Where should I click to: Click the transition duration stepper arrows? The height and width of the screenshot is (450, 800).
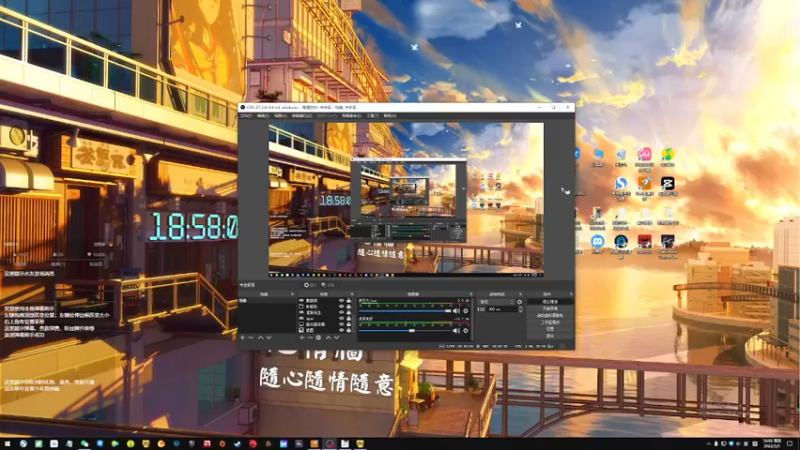click(x=520, y=309)
